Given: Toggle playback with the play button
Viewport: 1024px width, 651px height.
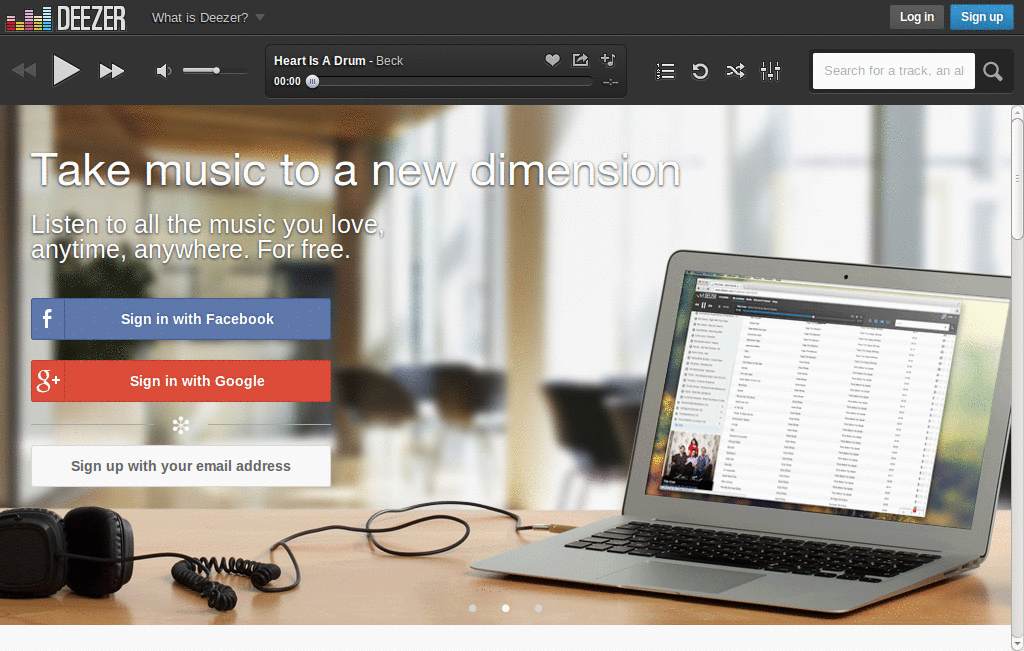Looking at the screenshot, I should click(x=66, y=70).
